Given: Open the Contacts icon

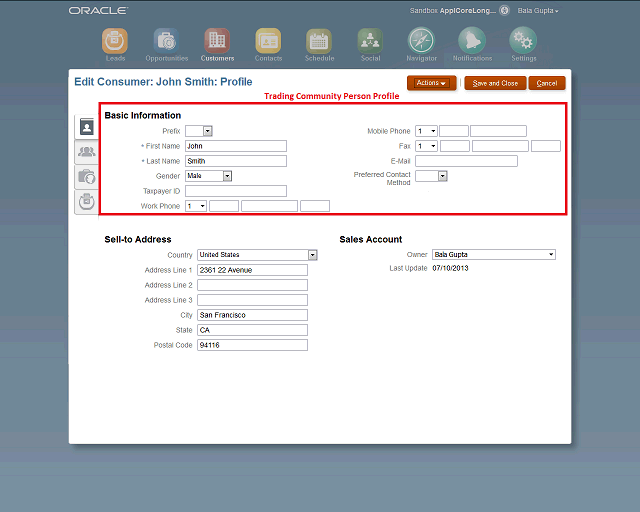Looking at the screenshot, I should (268, 41).
